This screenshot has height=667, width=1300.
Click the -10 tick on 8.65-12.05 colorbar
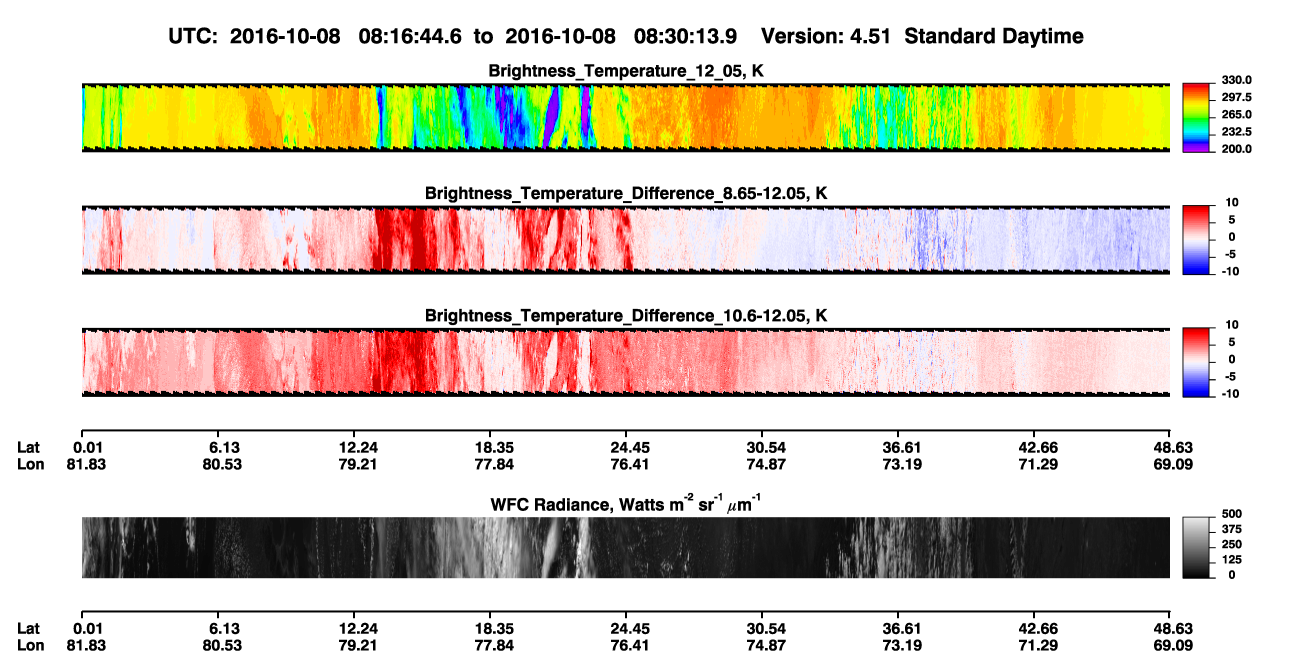(x=1230, y=271)
